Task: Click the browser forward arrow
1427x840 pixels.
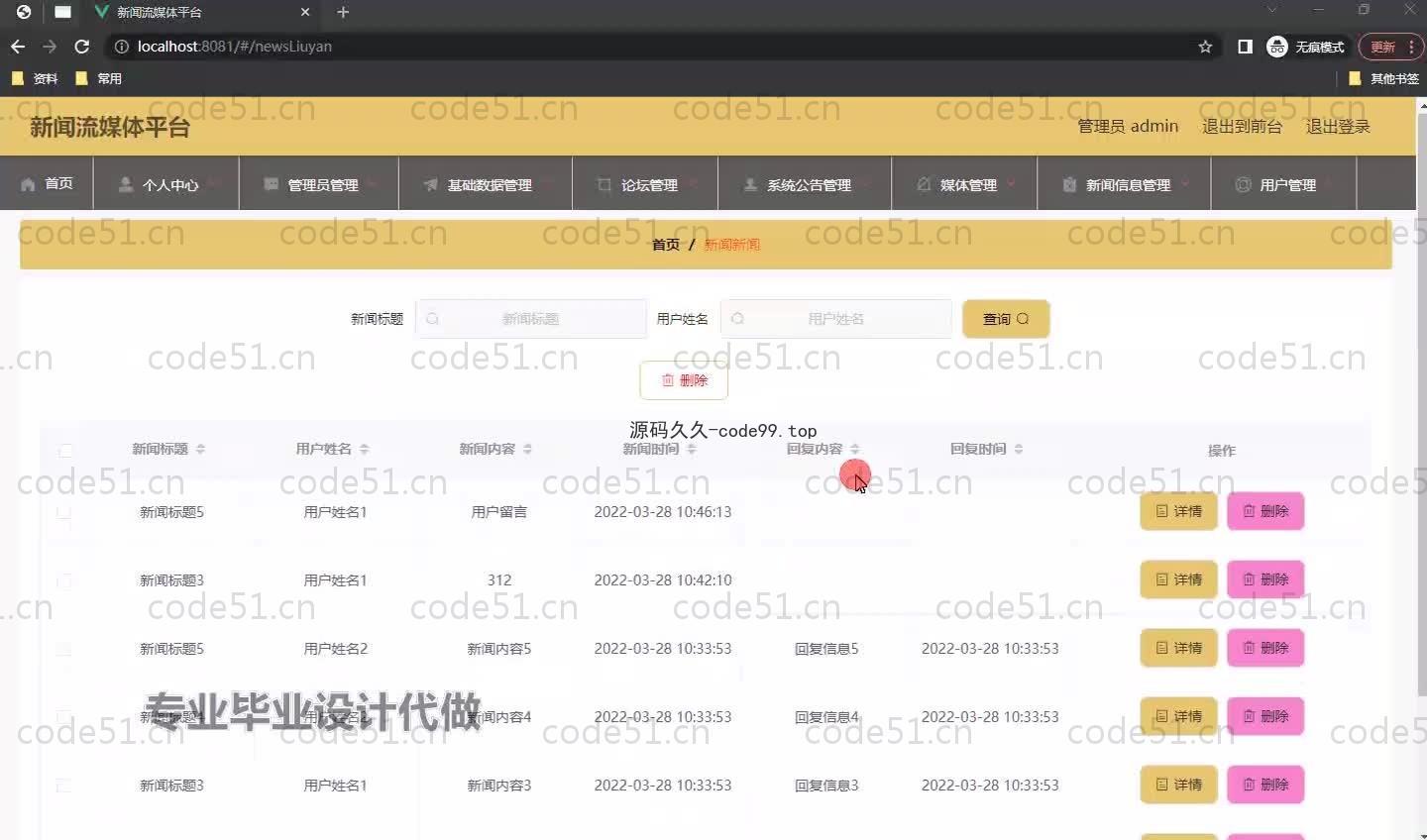Action: click(50, 47)
